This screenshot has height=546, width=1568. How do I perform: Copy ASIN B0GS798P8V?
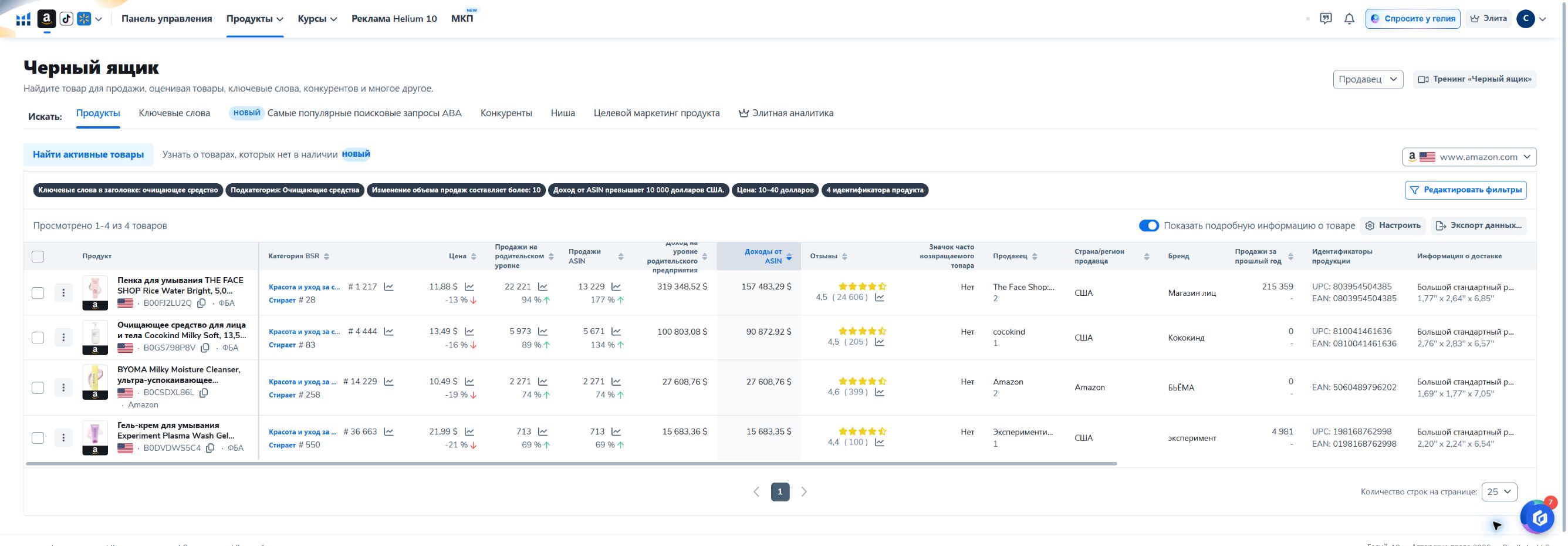click(x=205, y=348)
